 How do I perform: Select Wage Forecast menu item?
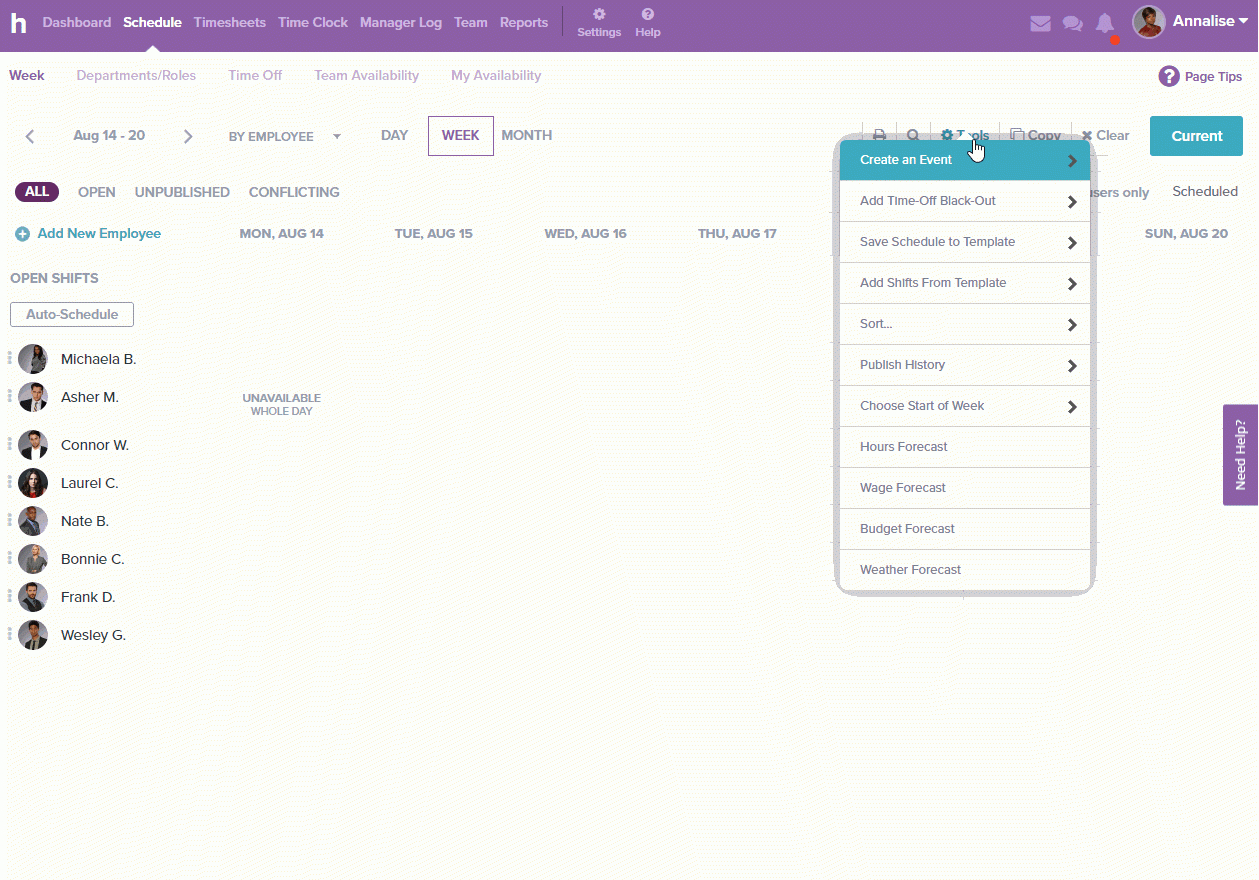coord(965,488)
